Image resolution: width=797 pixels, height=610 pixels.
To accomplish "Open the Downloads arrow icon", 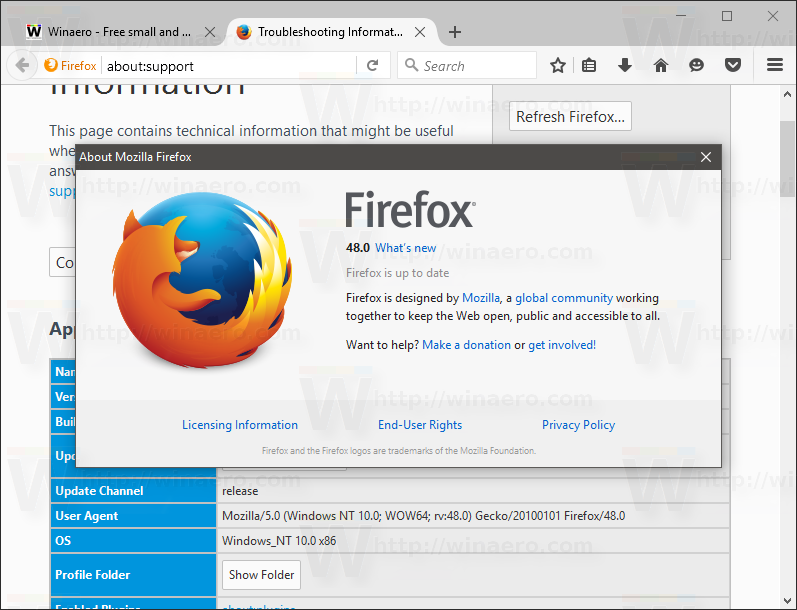I will pyautogui.click(x=625, y=65).
